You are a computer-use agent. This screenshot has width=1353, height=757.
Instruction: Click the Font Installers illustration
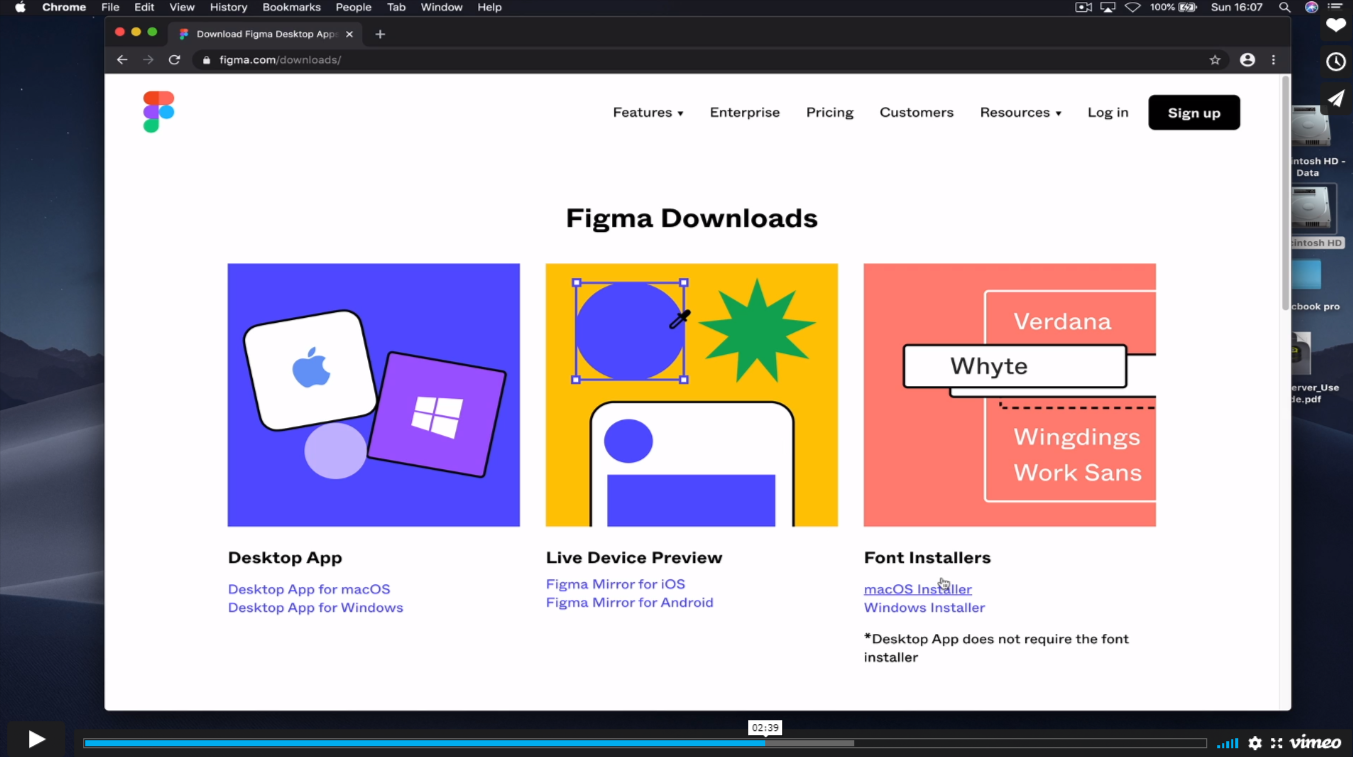[1010, 395]
